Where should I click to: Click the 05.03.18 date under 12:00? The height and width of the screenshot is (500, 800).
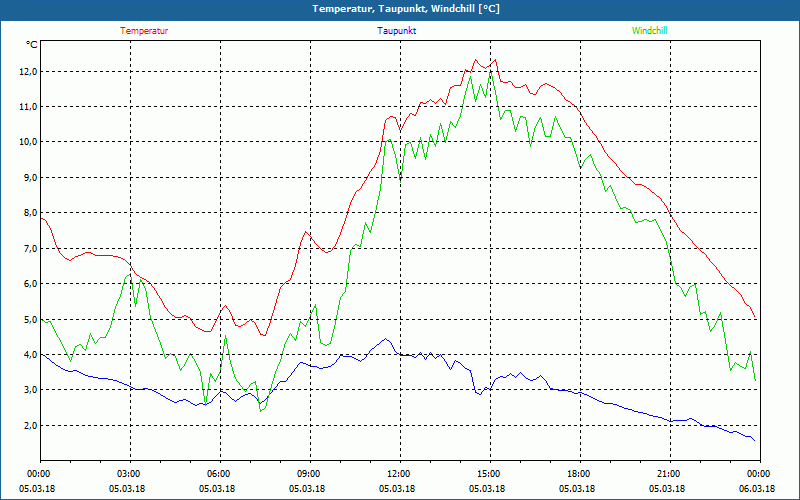[x=397, y=489]
